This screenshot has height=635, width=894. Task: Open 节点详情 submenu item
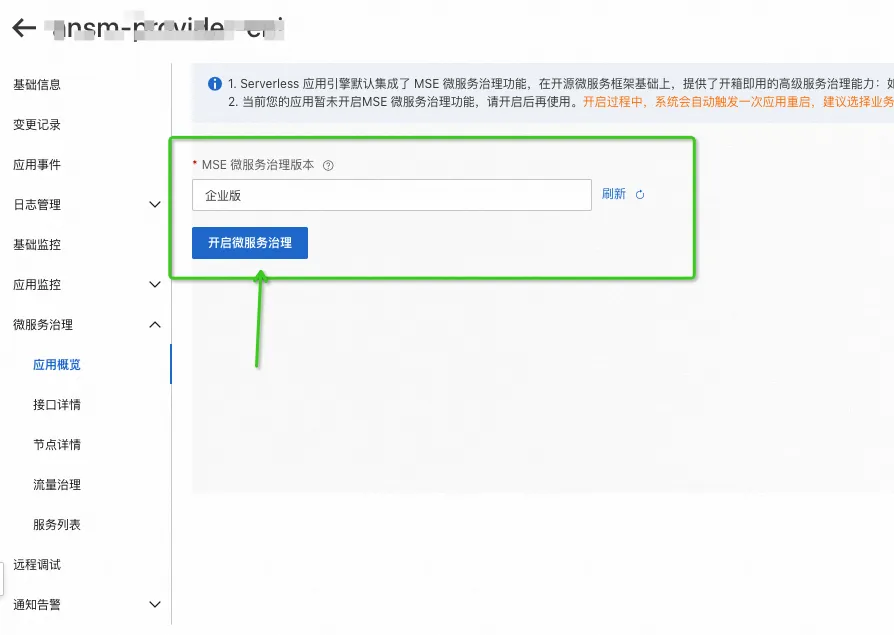57,444
